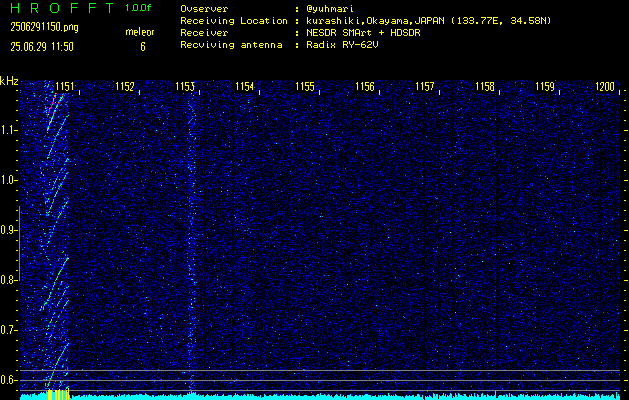Viewport: 629px width, 400px height.
Task: Click the version label 1.00f
Action: click(x=138, y=8)
